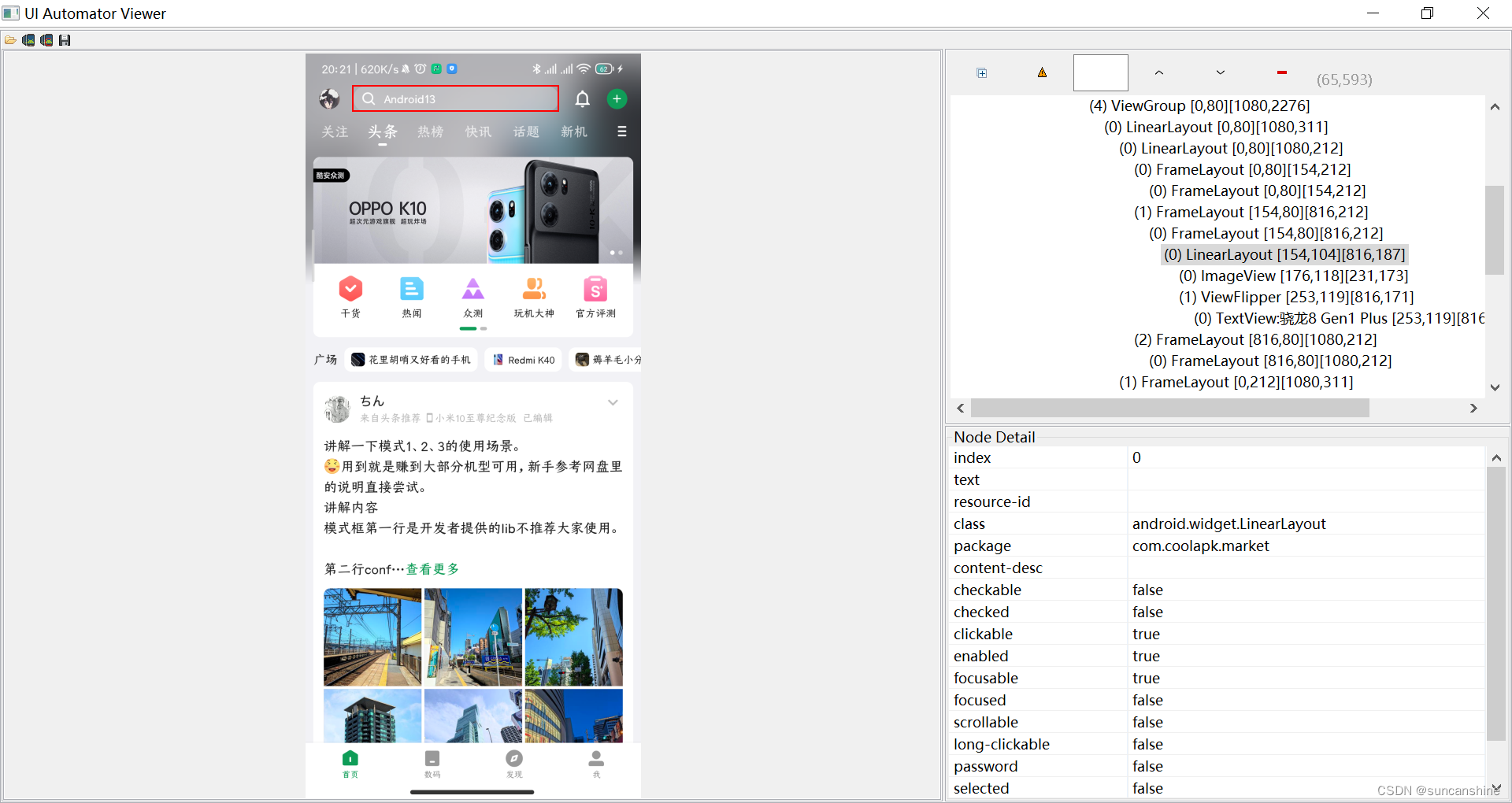1512x803 pixels.
Task: Open 查看更多 link in the post text
Action: [432, 568]
